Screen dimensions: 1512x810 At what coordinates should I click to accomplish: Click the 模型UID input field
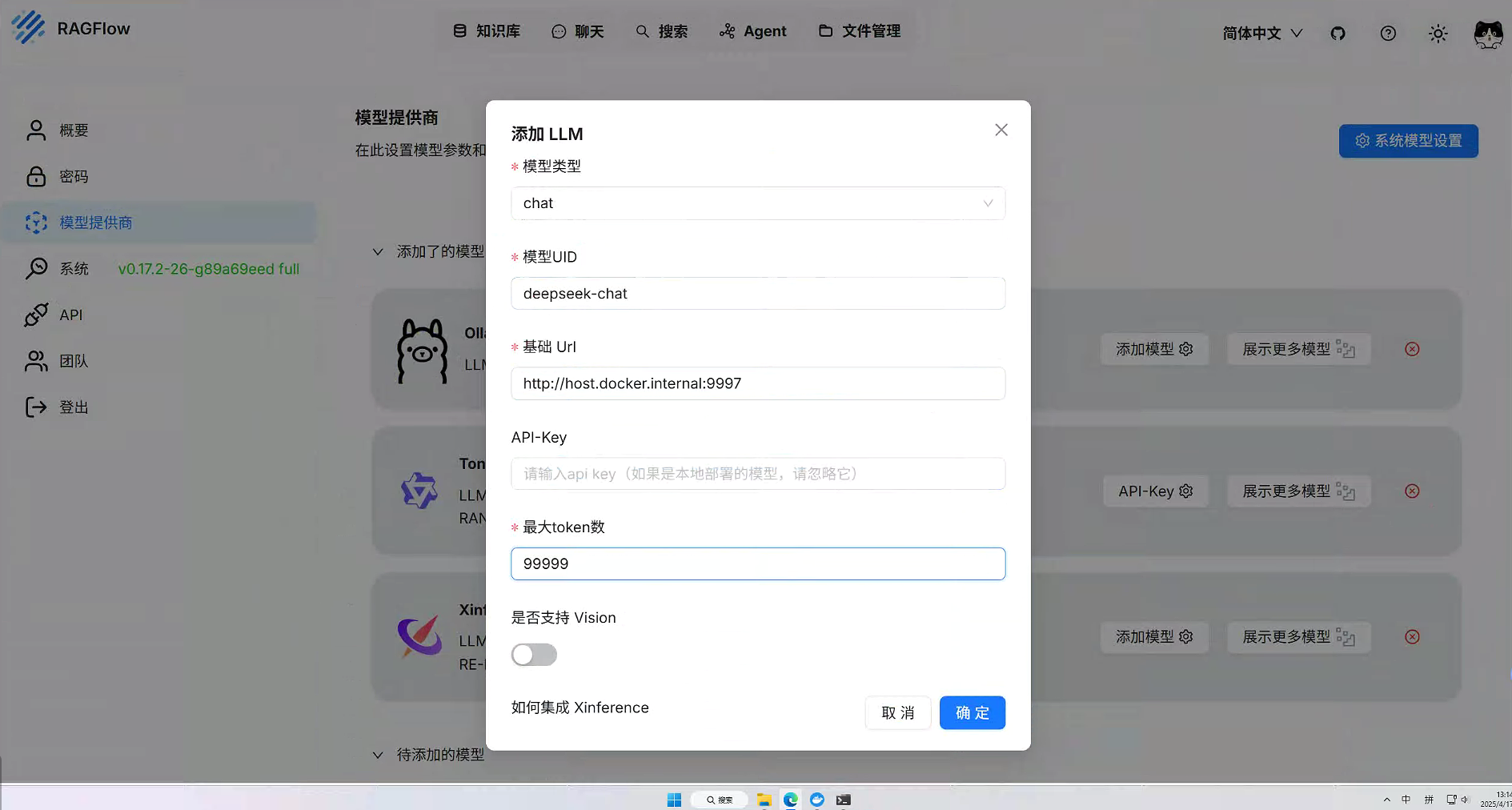pyautogui.click(x=758, y=293)
